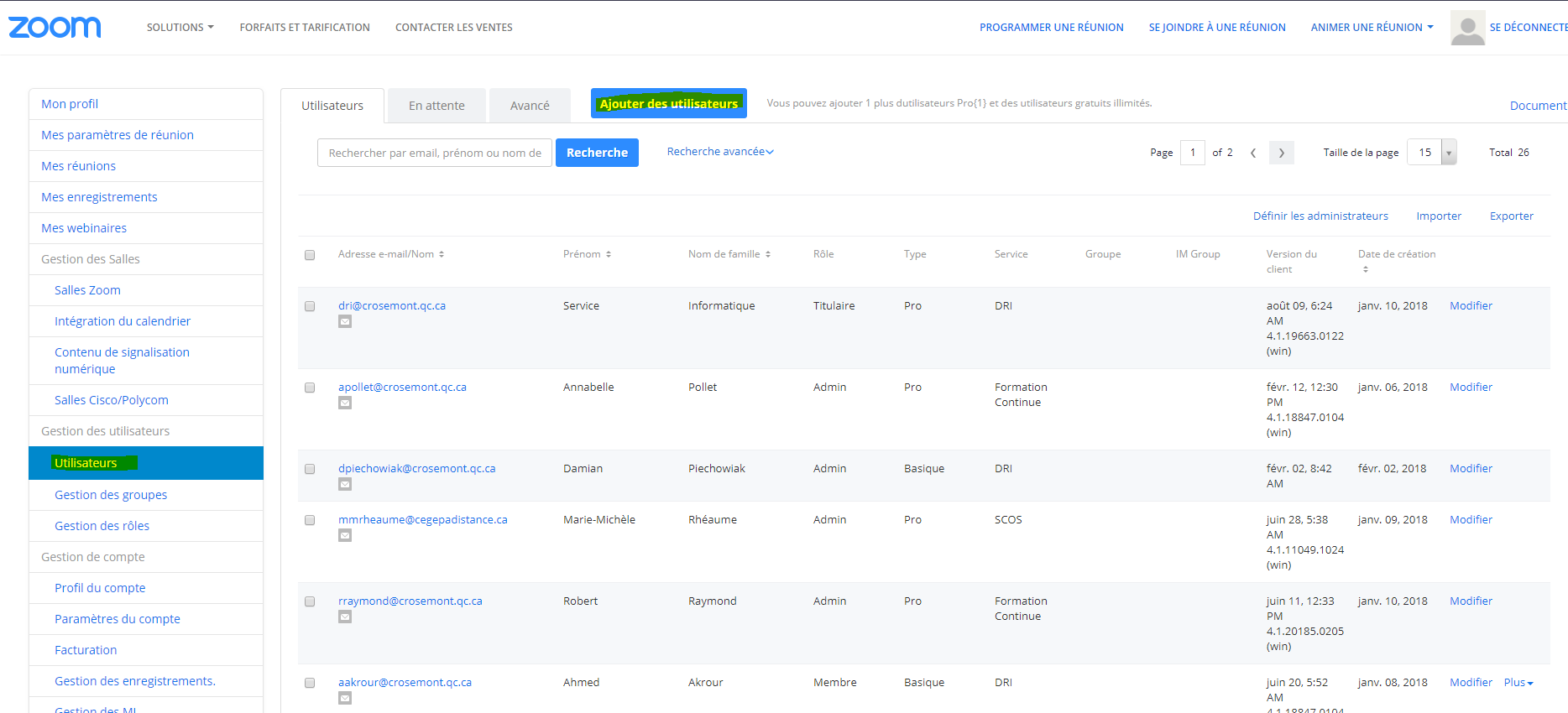
Task: Expand Recherche avancée options
Action: 719,152
